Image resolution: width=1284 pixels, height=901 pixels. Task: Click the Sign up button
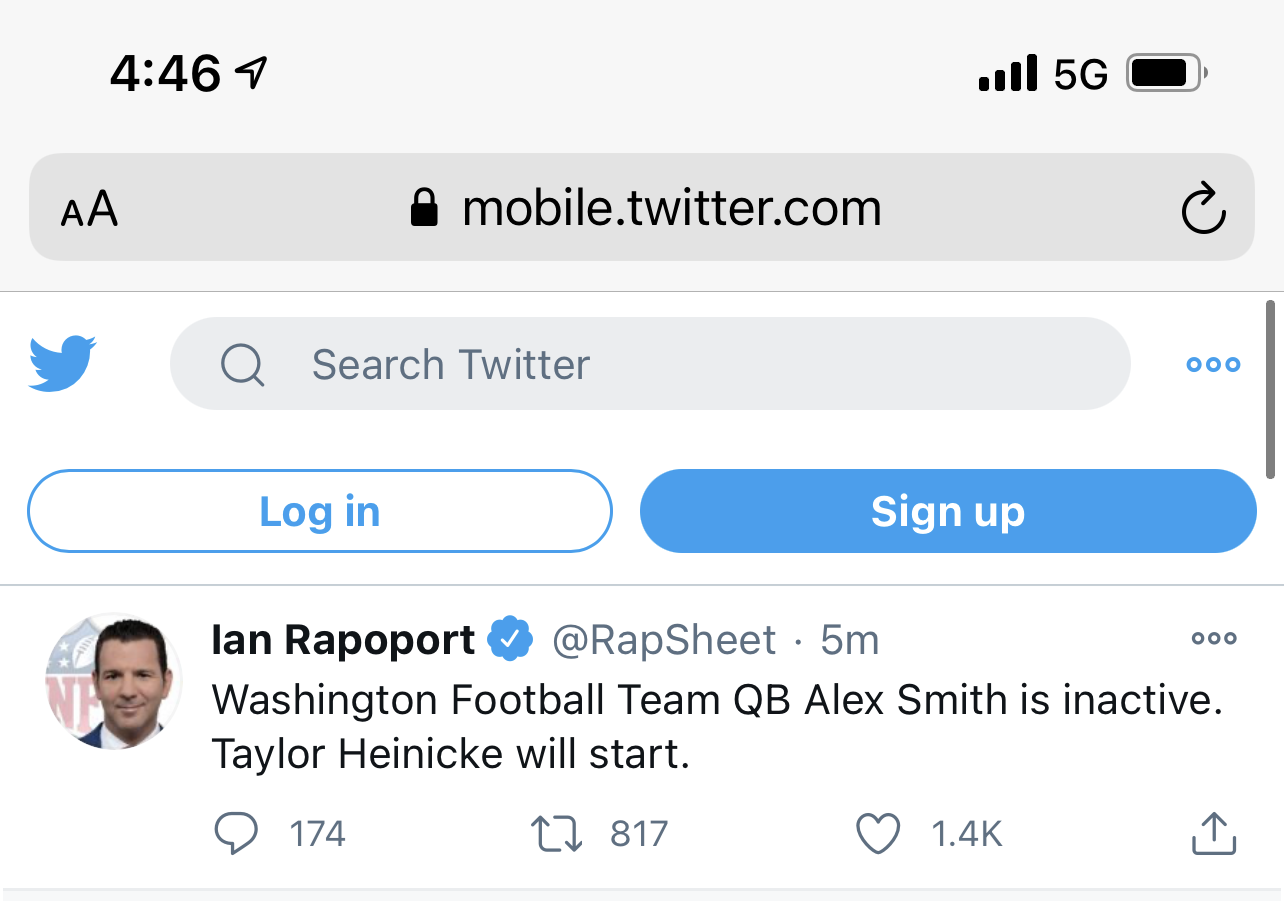click(x=948, y=511)
